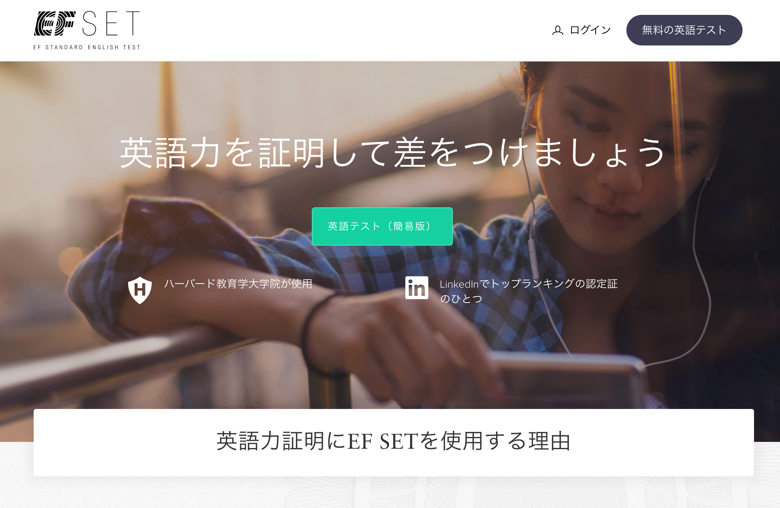Click the user silhouette icon beside ログイン
The image size is (780, 508).
[x=557, y=30]
